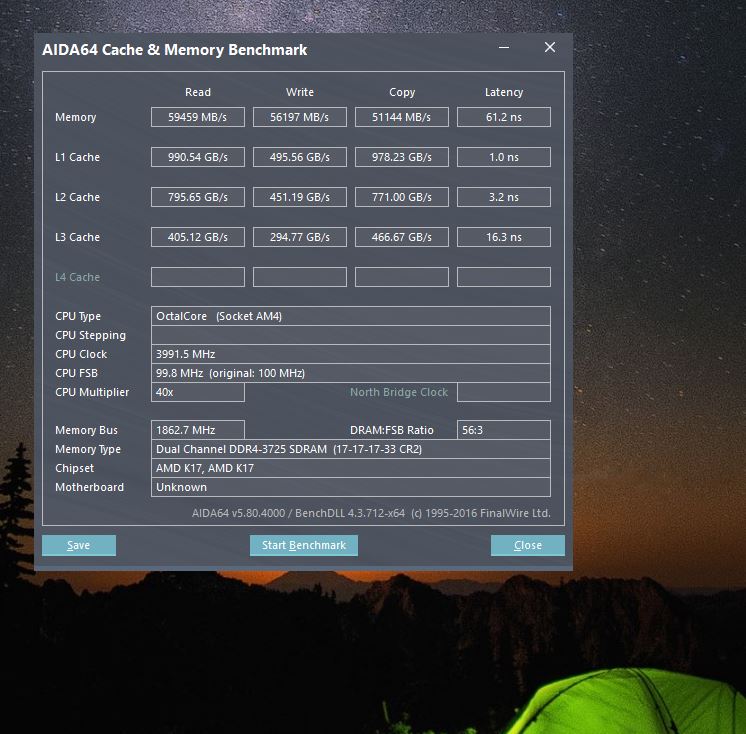Select the Memory Write value 56197 MB/s
The width and height of the screenshot is (746, 734).
click(300, 117)
